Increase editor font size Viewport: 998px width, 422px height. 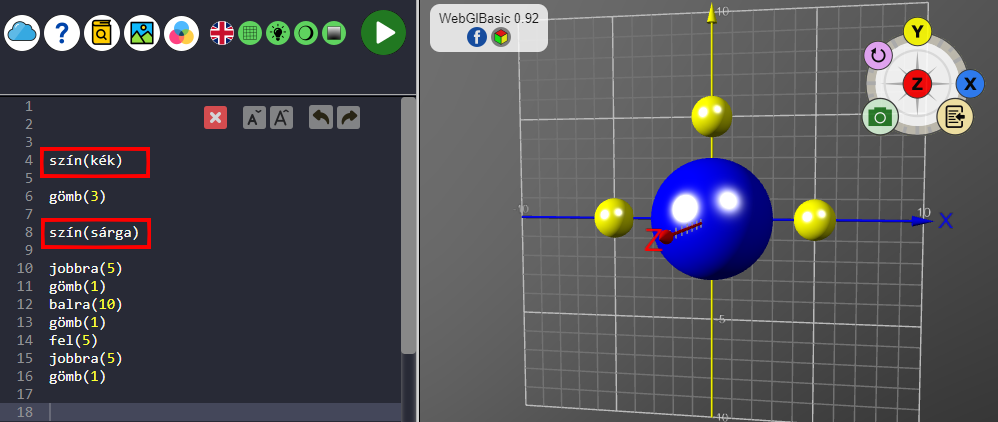[x=282, y=118]
